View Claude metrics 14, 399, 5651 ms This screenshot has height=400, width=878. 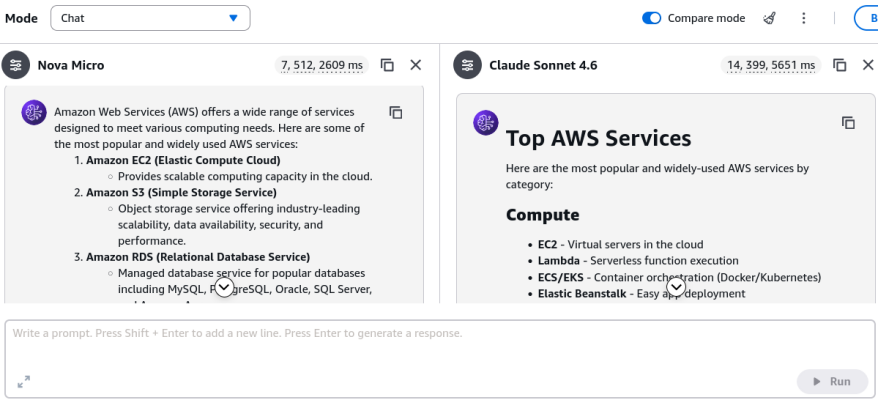770,66
